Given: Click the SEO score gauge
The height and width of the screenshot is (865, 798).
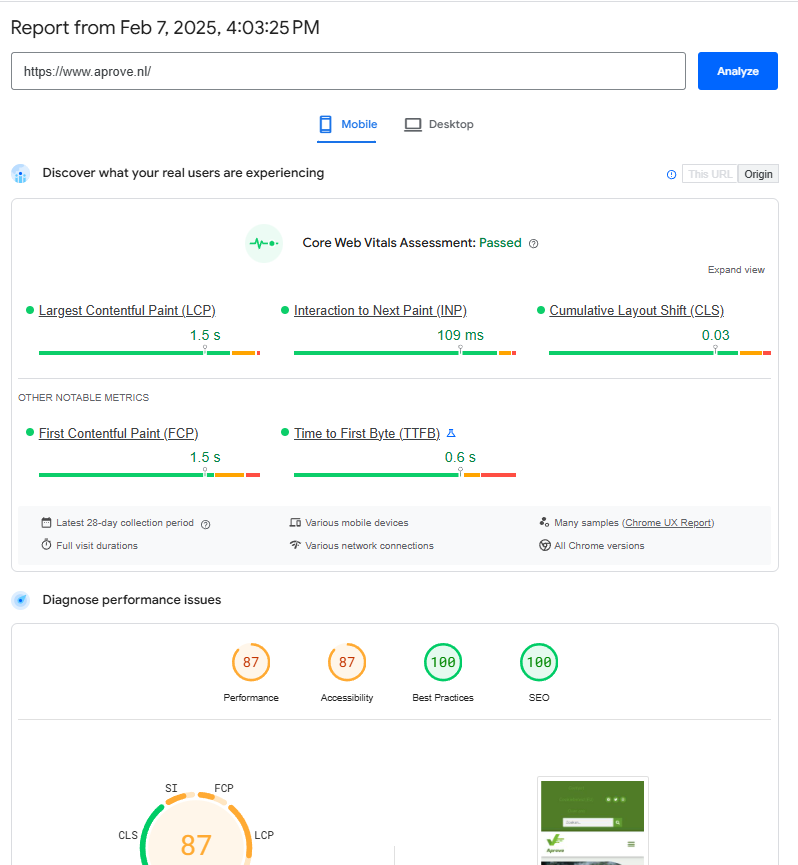Looking at the screenshot, I should [539, 662].
